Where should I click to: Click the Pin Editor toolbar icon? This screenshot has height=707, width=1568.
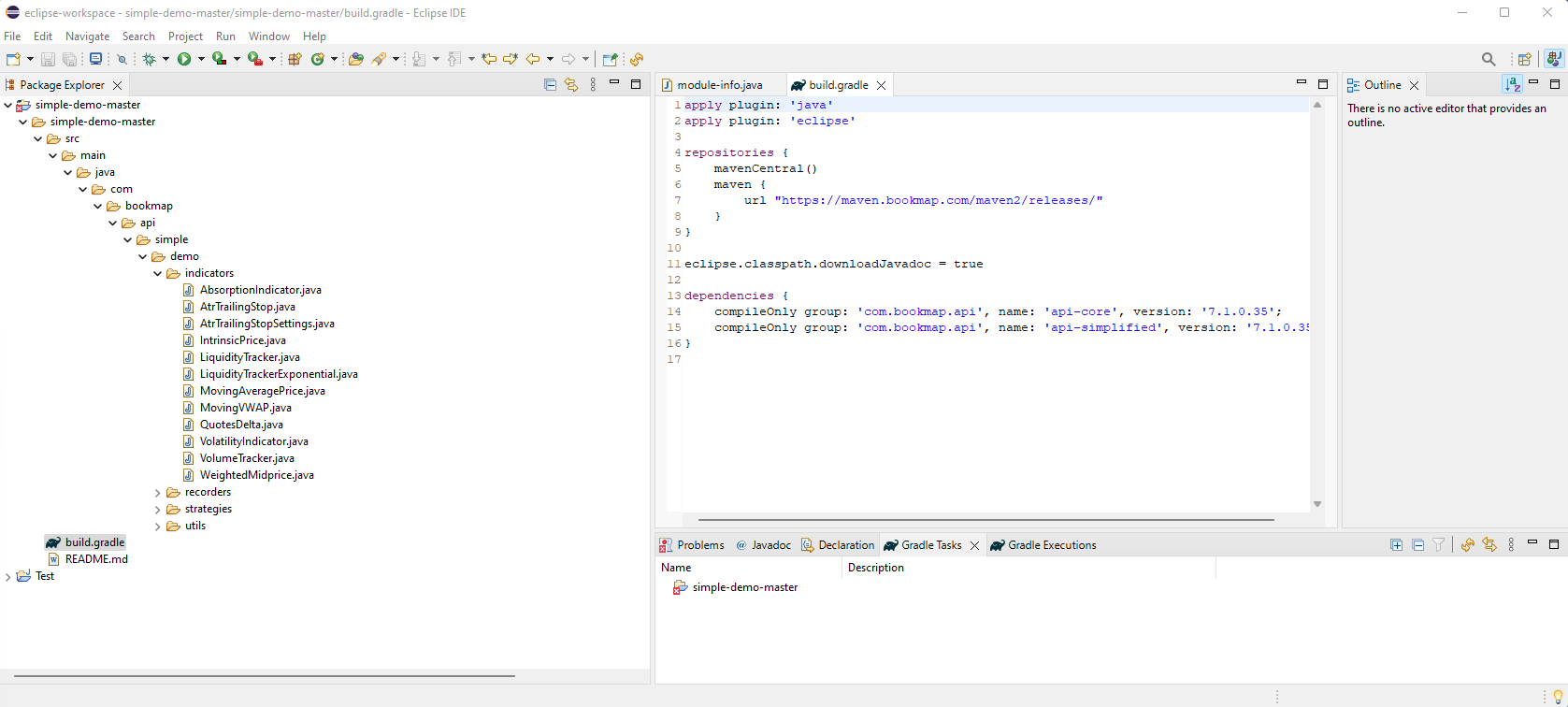point(610,59)
